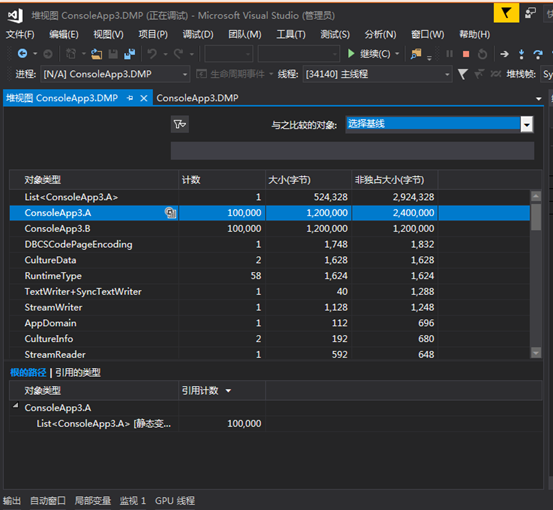This screenshot has width=553, height=510.
Task: Switch to the ConsoleApp3.DMP tab
Action: [x=198, y=98]
